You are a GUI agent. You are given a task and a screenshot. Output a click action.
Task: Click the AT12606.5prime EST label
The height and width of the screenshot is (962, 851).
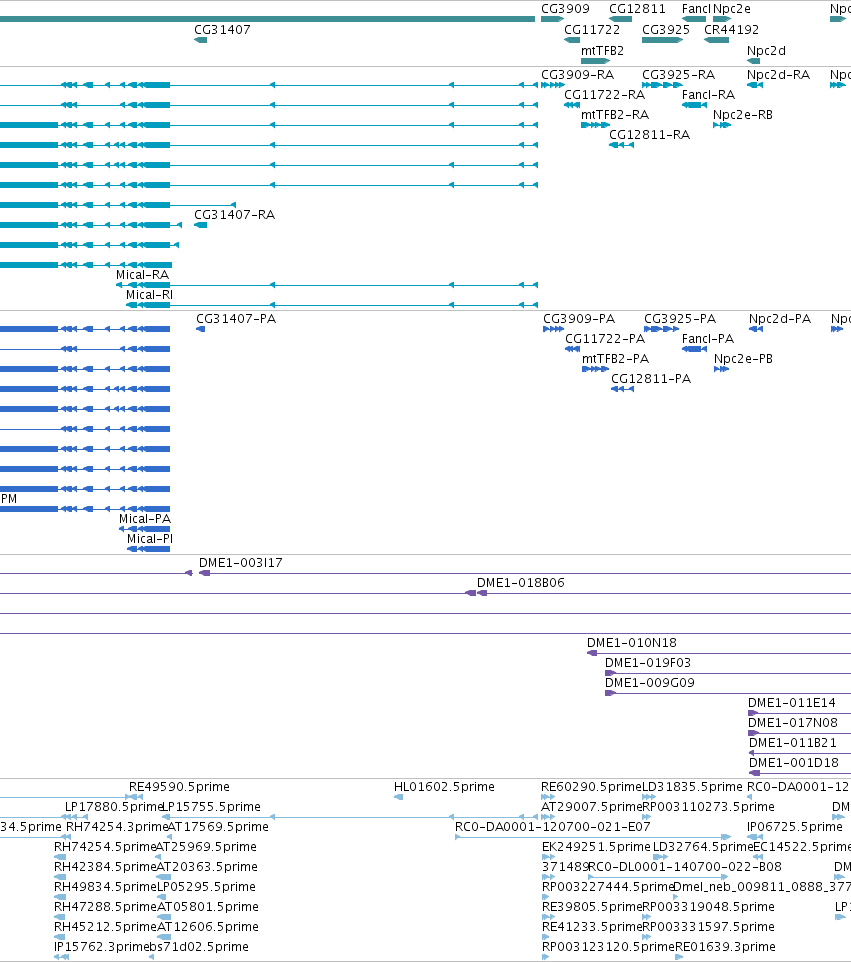[x=208, y=926]
